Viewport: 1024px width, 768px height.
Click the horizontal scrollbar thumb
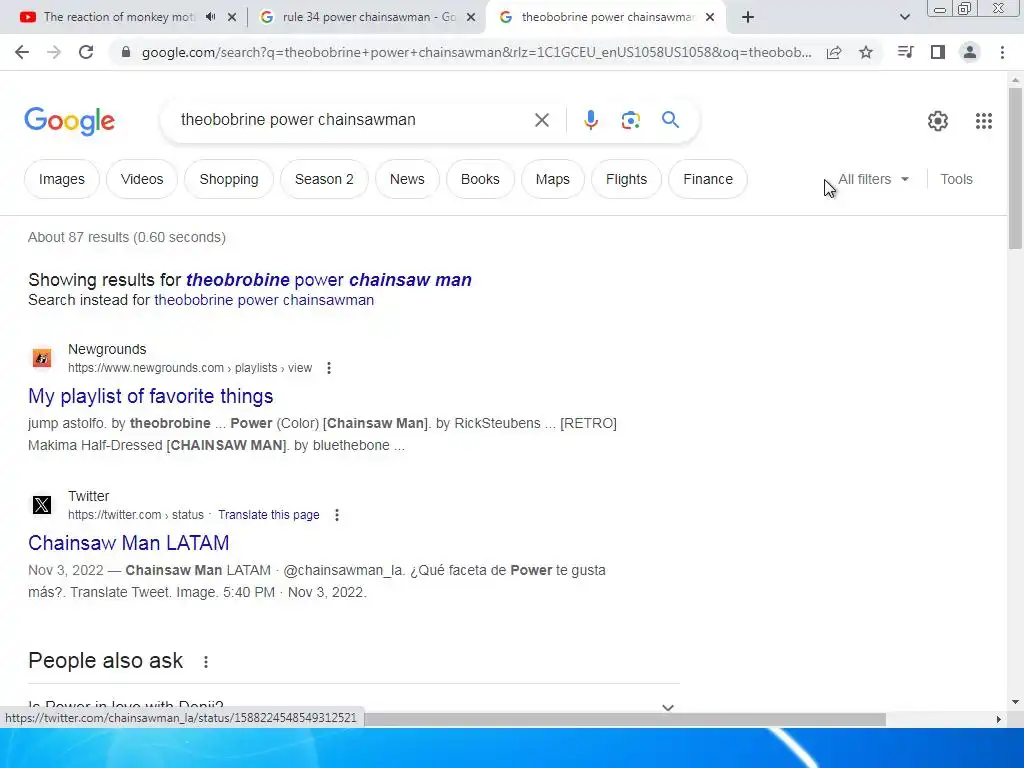click(x=624, y=719)
